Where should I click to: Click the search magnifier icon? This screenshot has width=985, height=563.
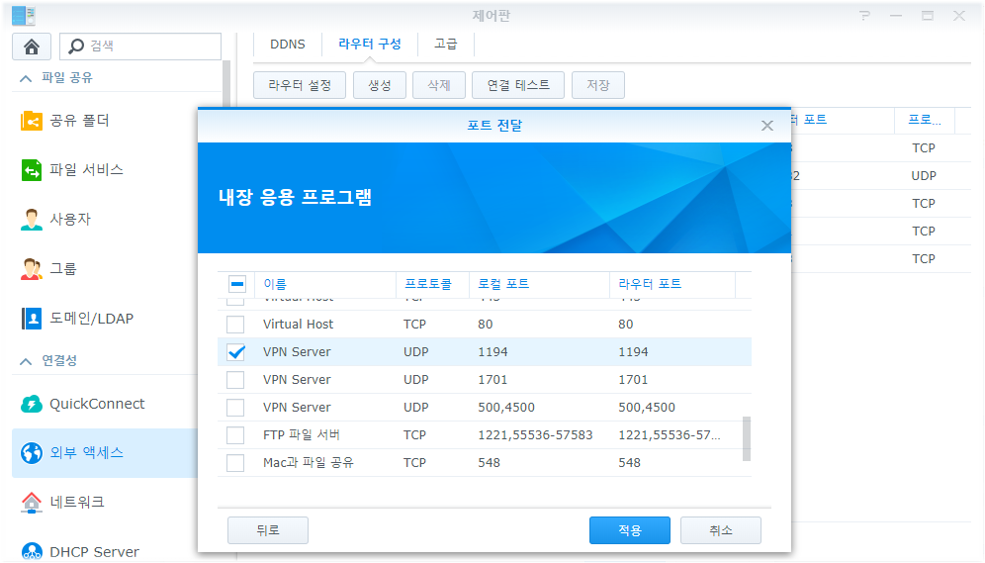pos(75,46)
